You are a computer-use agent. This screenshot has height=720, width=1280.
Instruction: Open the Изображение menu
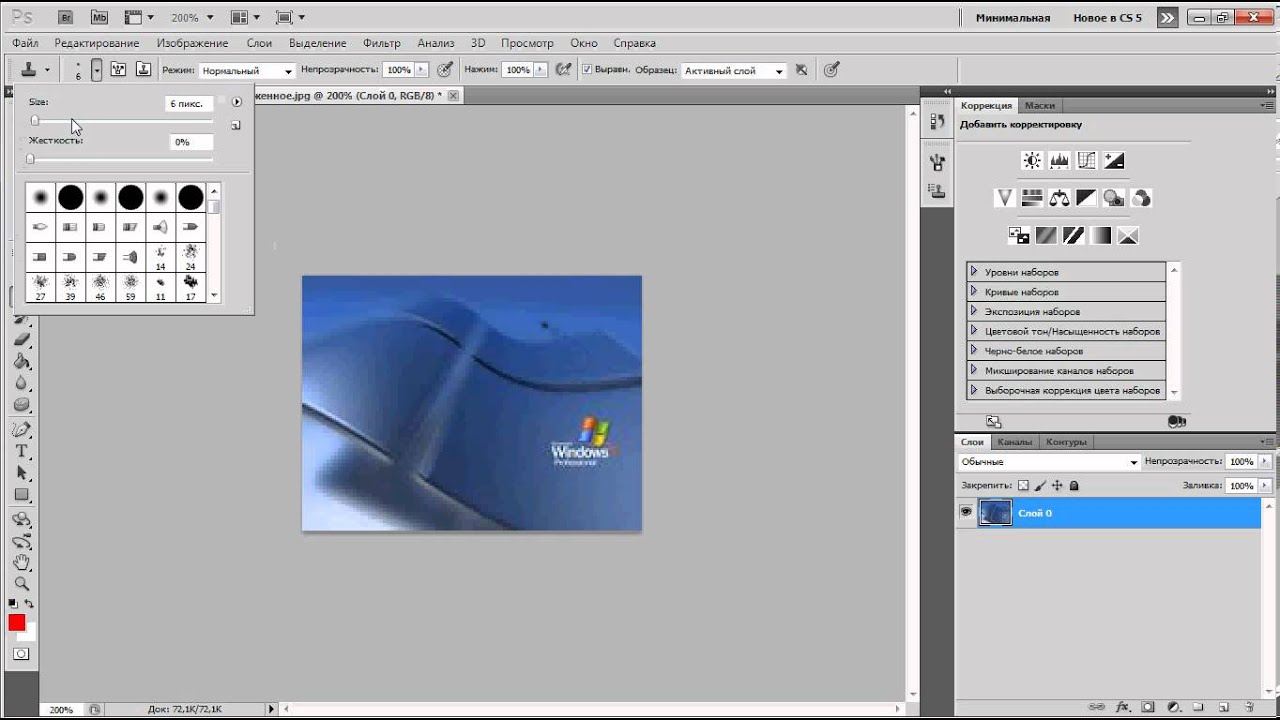pos(192,43)
